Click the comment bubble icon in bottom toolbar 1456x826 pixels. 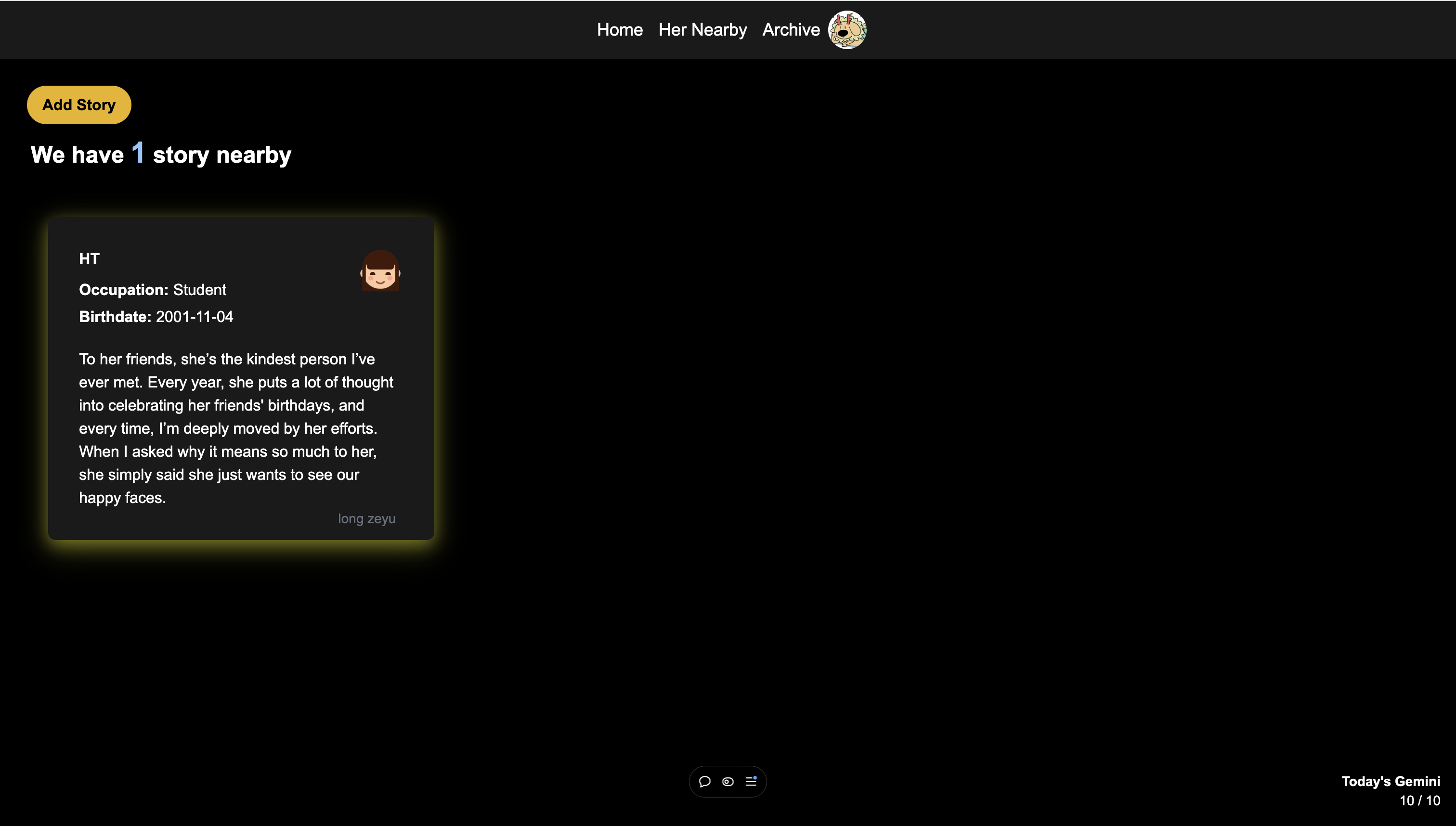[x=705, y=782]
